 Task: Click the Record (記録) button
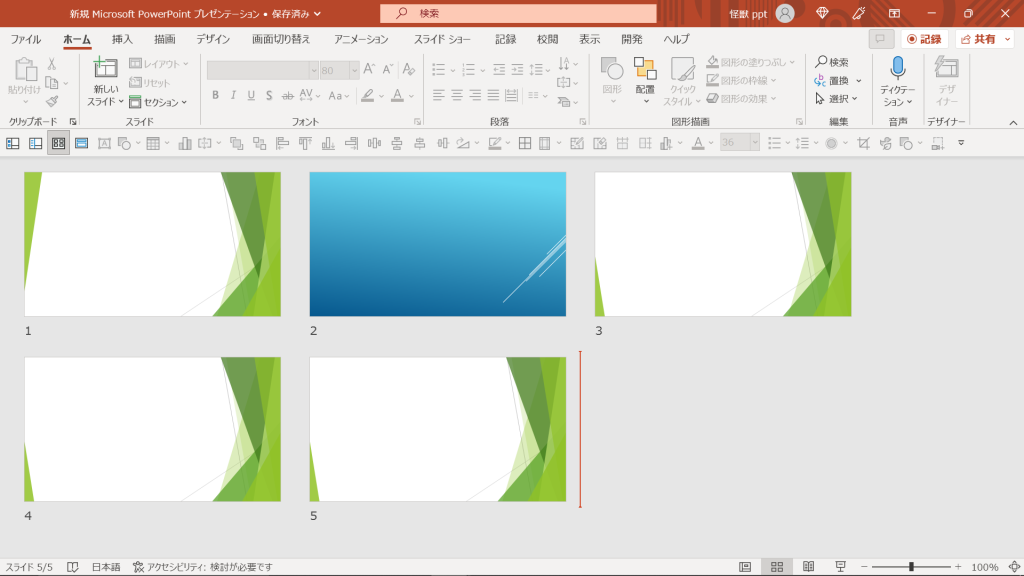click(924, 39)
